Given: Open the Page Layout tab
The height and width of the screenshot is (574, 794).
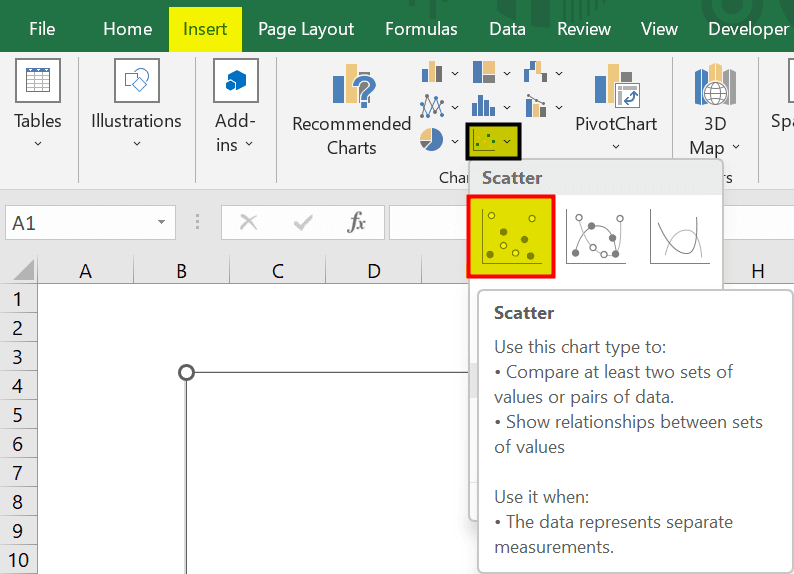Looking at the screenshot, I should tap(306, 29).
